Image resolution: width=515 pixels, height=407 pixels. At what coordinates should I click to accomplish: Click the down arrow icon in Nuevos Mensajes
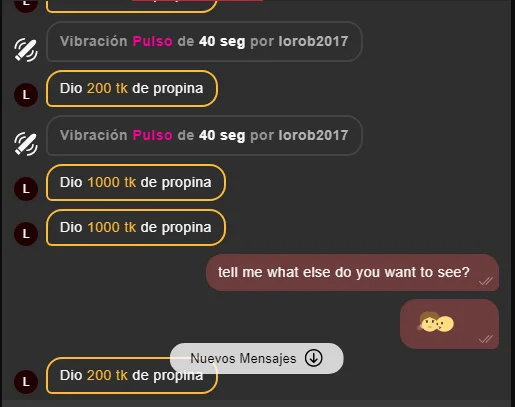click(x=313, y=358)
